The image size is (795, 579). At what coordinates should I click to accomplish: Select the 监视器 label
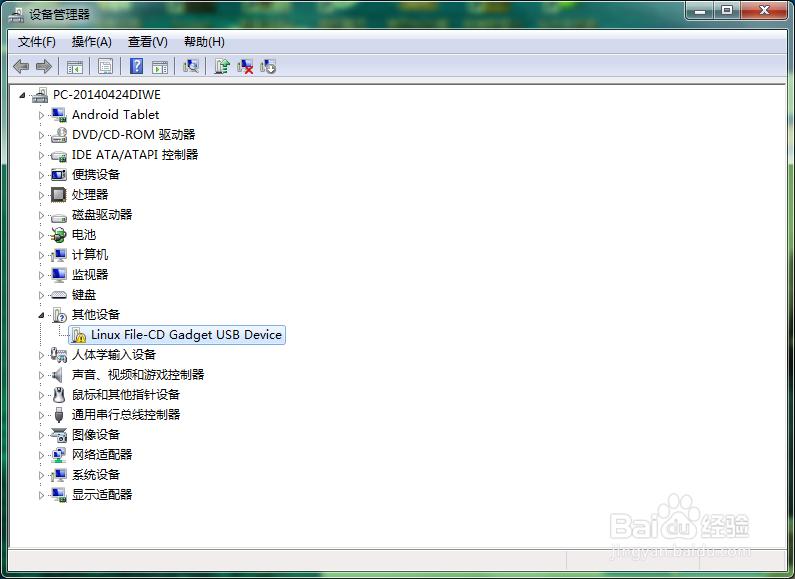point(90,275)
